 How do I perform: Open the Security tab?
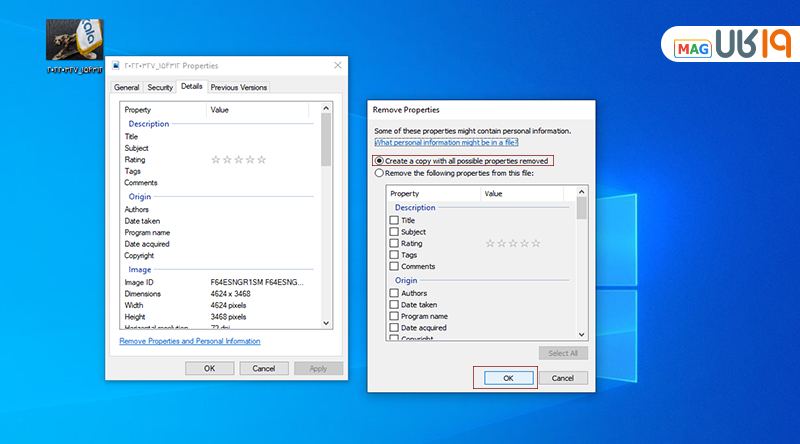[x=159, y=88]
